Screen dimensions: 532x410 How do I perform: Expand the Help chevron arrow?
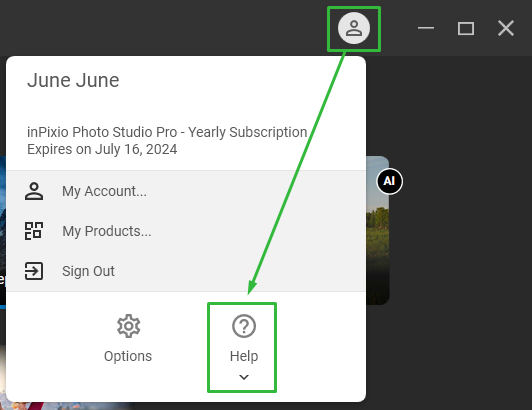tap(244, 377)
